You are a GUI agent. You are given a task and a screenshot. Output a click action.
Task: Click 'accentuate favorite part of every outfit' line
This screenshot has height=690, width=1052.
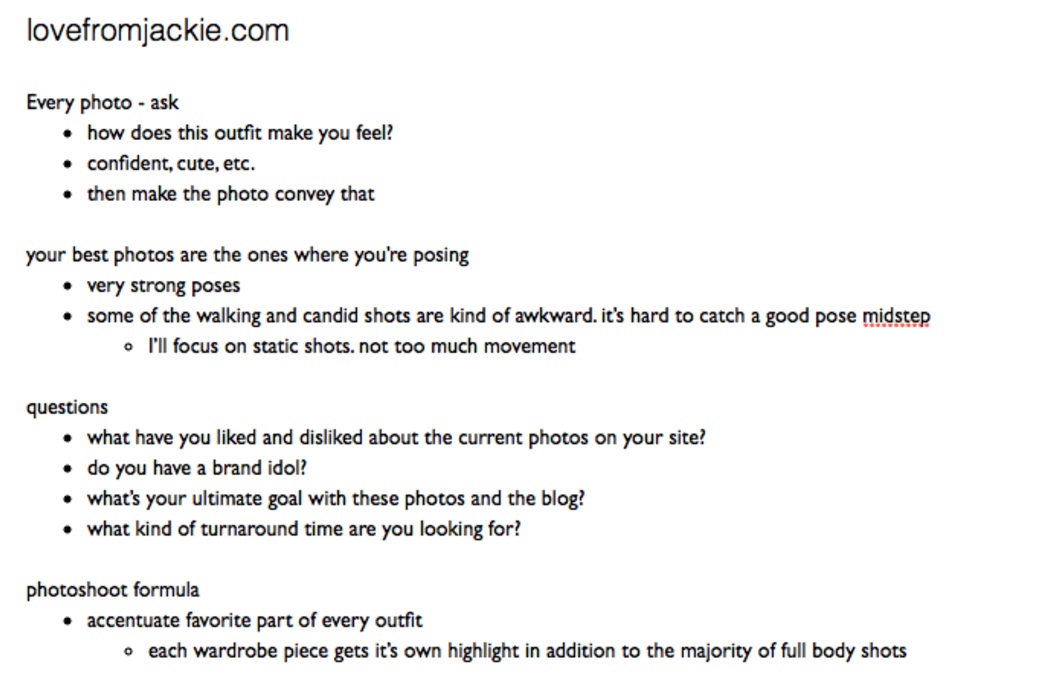tap(255, 620)
